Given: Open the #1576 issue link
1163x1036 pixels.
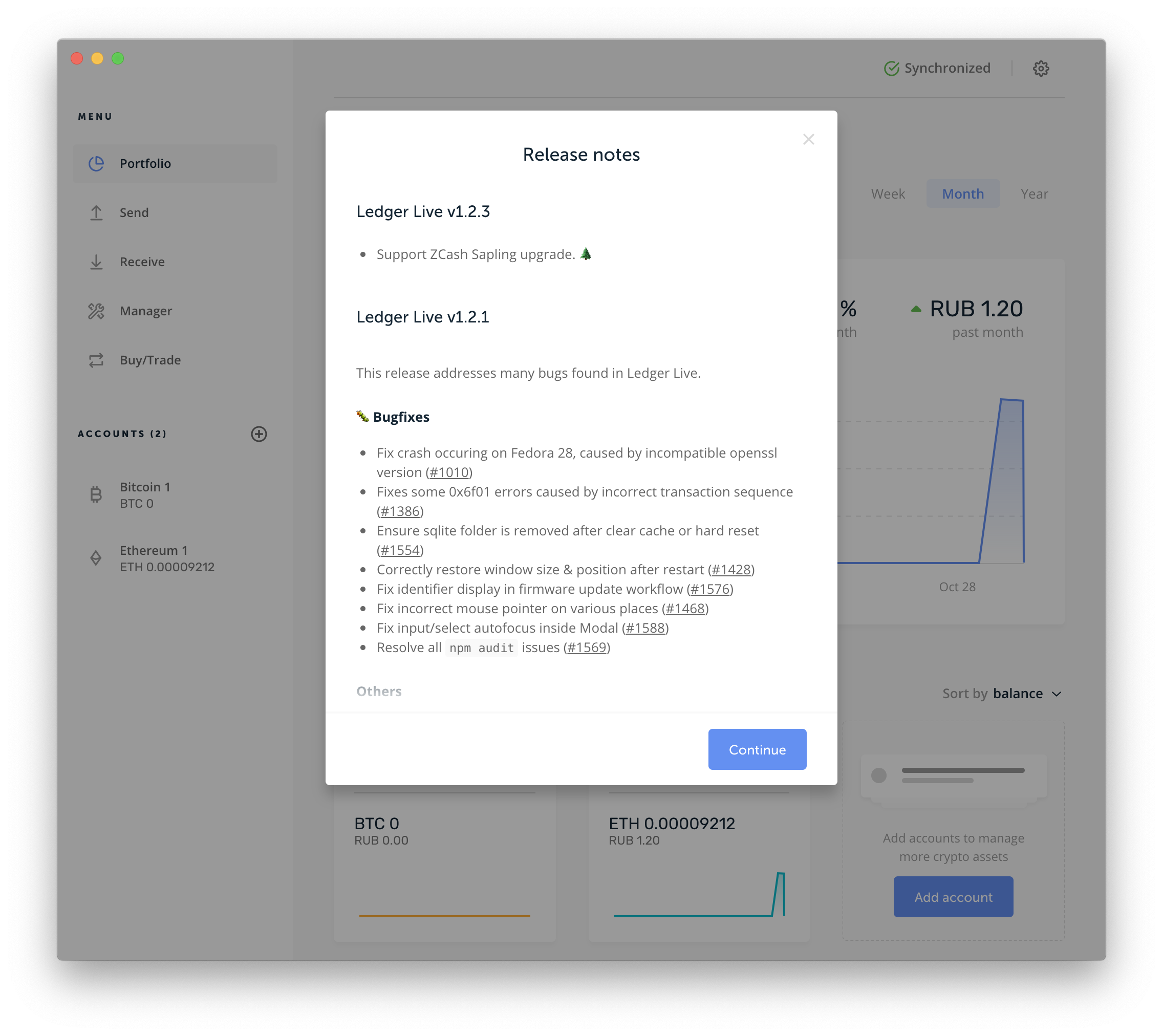Looking at the screenshot, I should [710, 589].
